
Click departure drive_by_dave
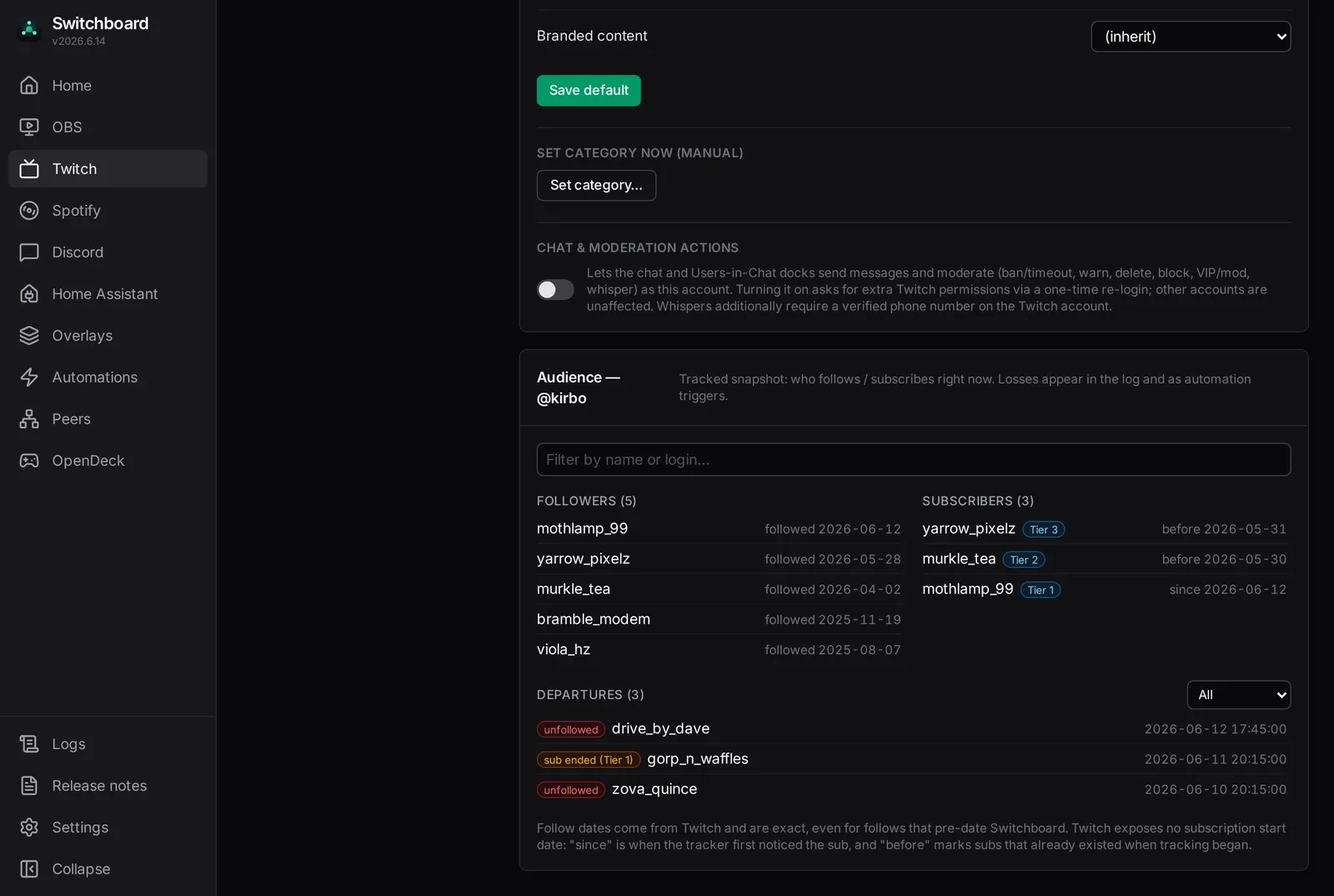(660, 728)
